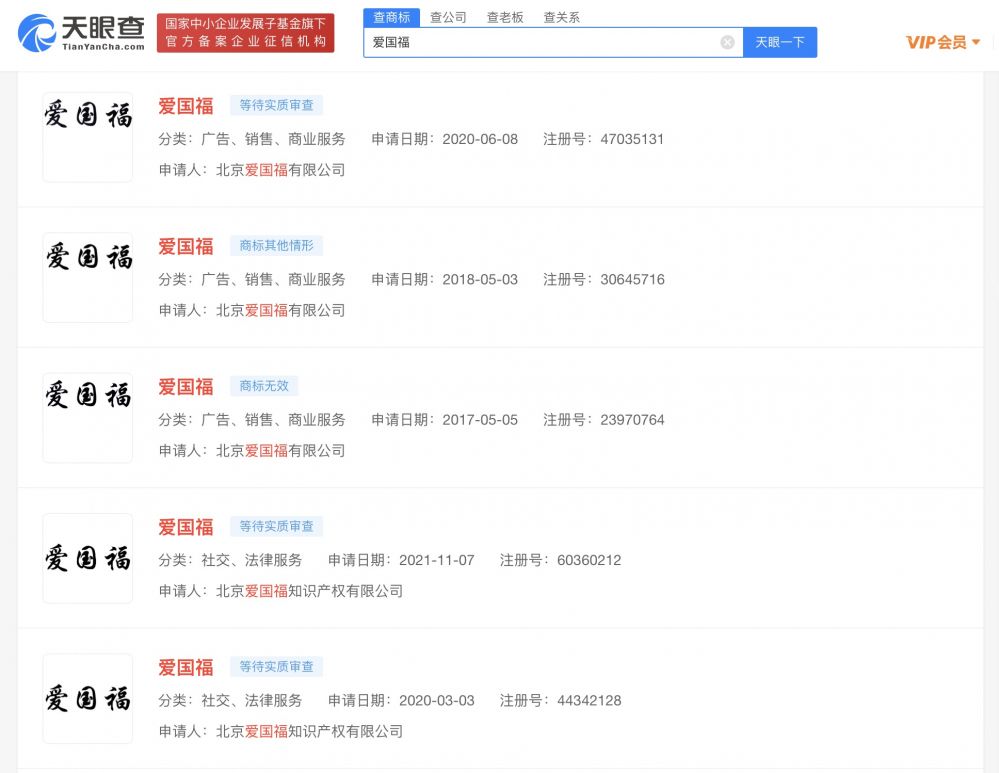Click the 商标其他情形 status tag
This screenshot has width=999, height=773.
pos(276,245)
